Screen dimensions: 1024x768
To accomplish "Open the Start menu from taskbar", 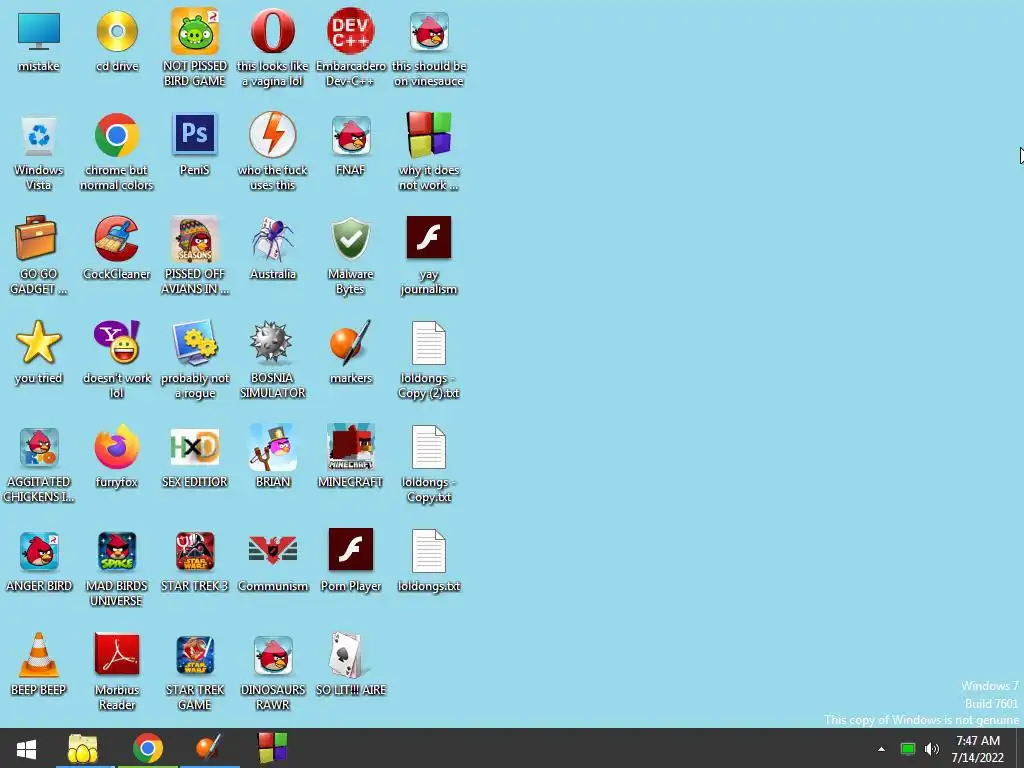I will click(26, 748).
